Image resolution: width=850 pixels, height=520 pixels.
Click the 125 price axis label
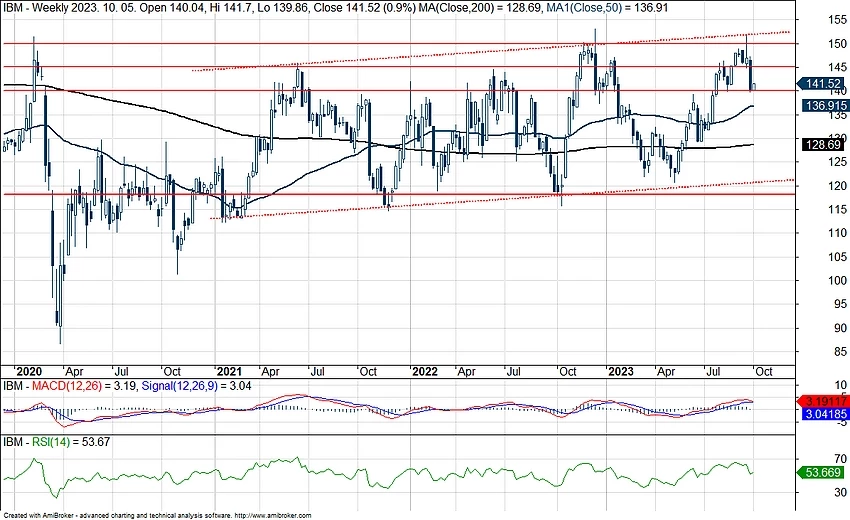[x=837, y=162]
